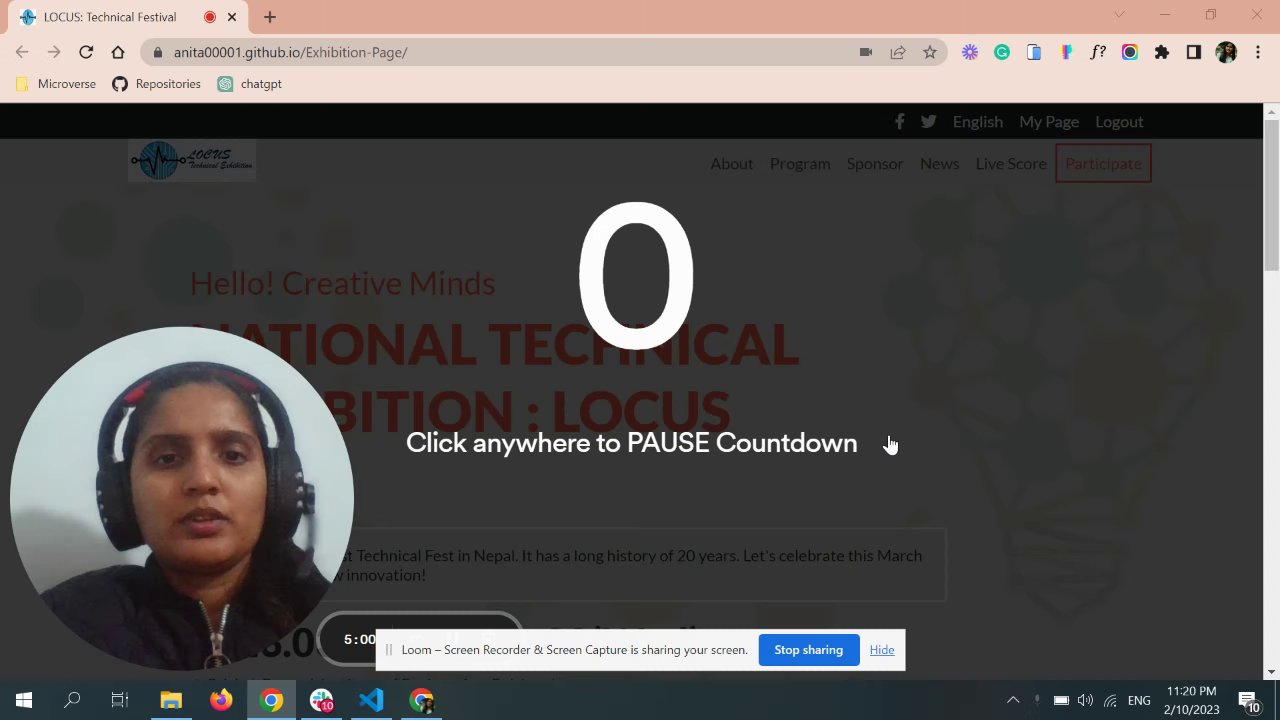The width and height of the screenshot is (1280, 720).
Task: Open Chrome's three-dot menu
Action: pyautogui.click(x=1258, y=52)
